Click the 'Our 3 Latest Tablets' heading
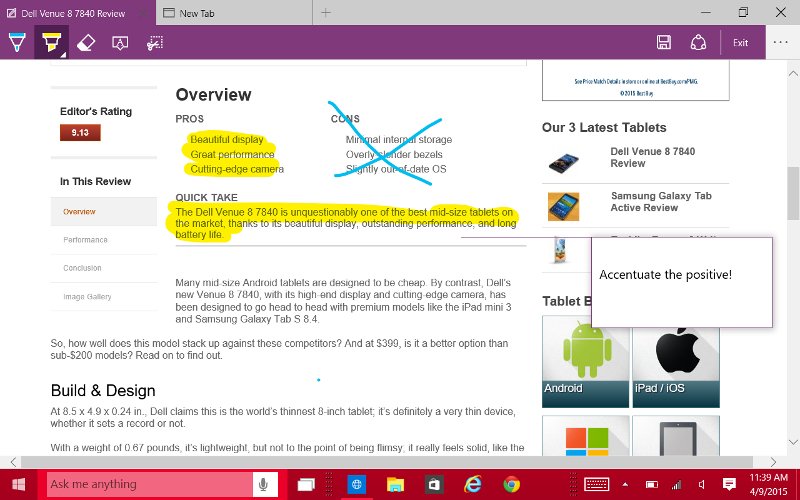Screen dimensions: 800x500 click(x=604, y=128)
